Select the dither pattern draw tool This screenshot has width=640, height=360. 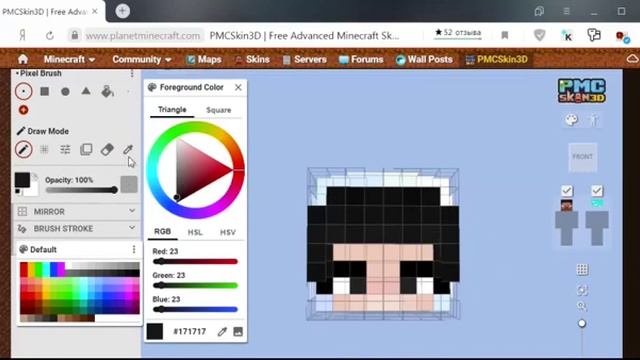click(44, 149)
